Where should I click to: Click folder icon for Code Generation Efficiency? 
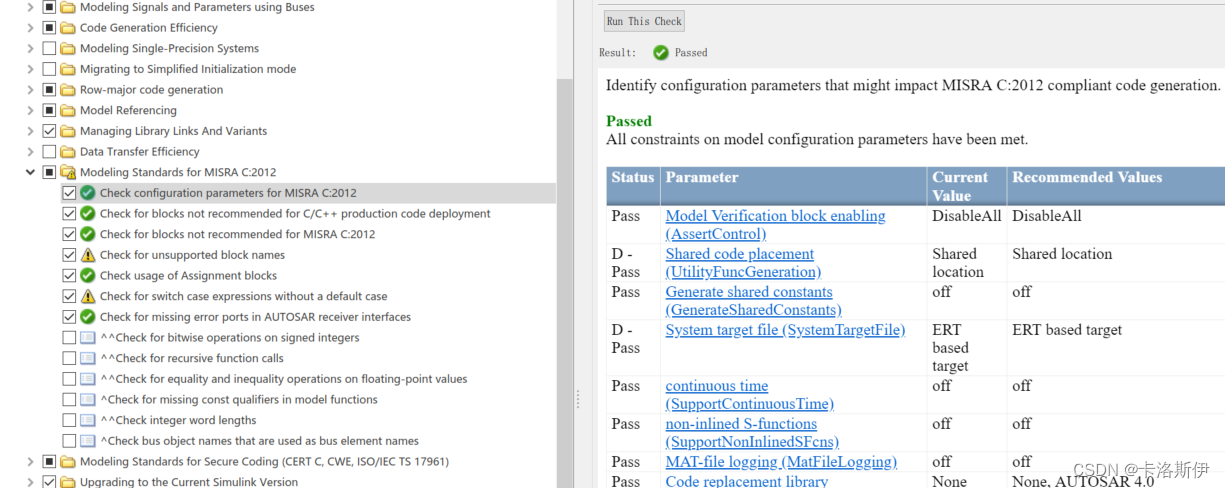[x=68, y=28]
